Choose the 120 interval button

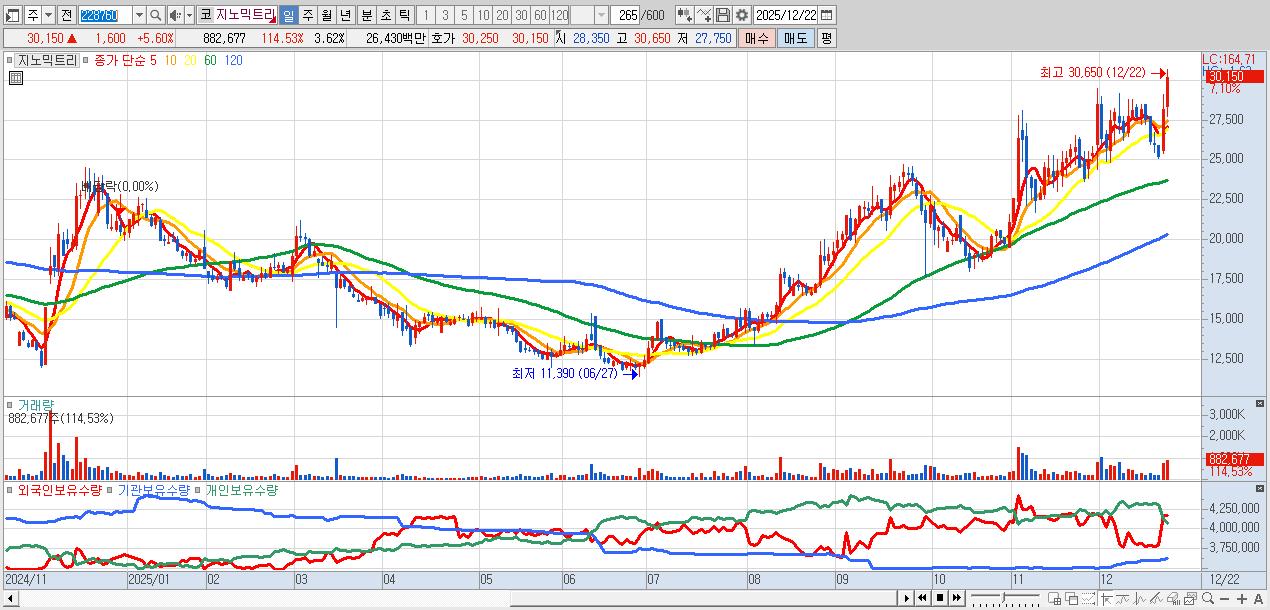(x=560, y=15)
